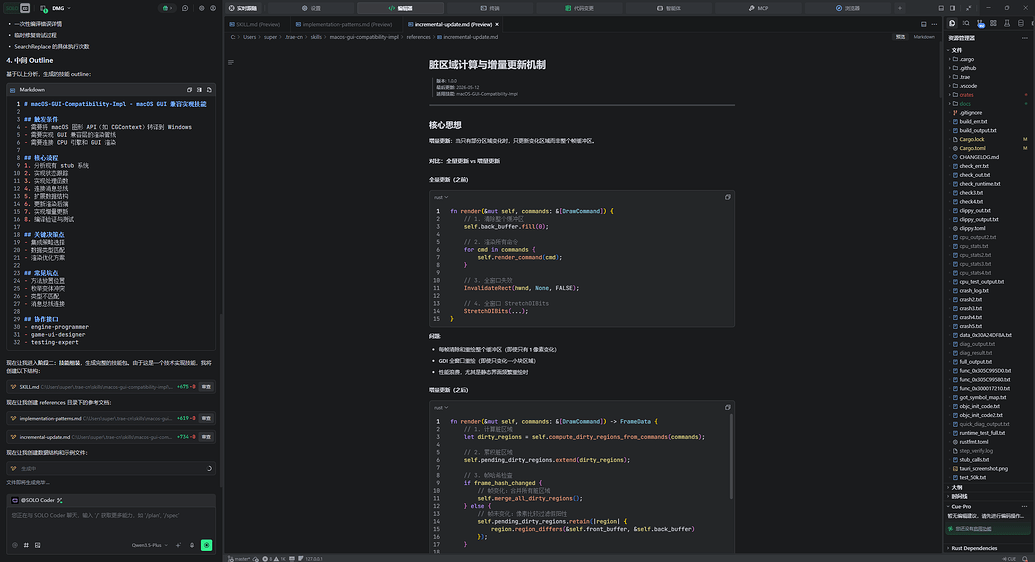Open the SKILL.md file card in chat
Screen dimensions: 1035x562
pos(111,387)
